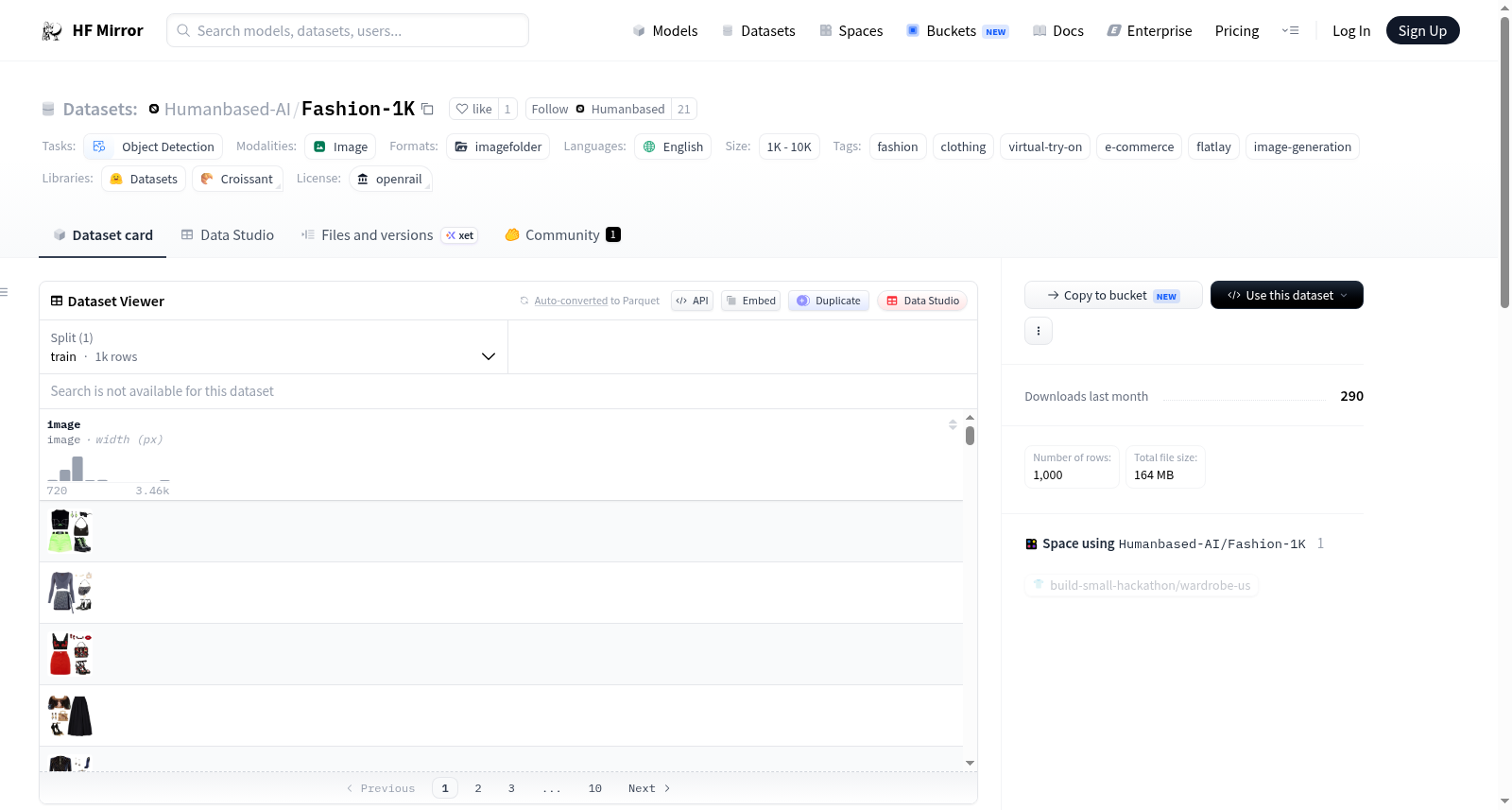Click the image-generation tag
Screen dimensions: 1512x810
pos(1302,146)
